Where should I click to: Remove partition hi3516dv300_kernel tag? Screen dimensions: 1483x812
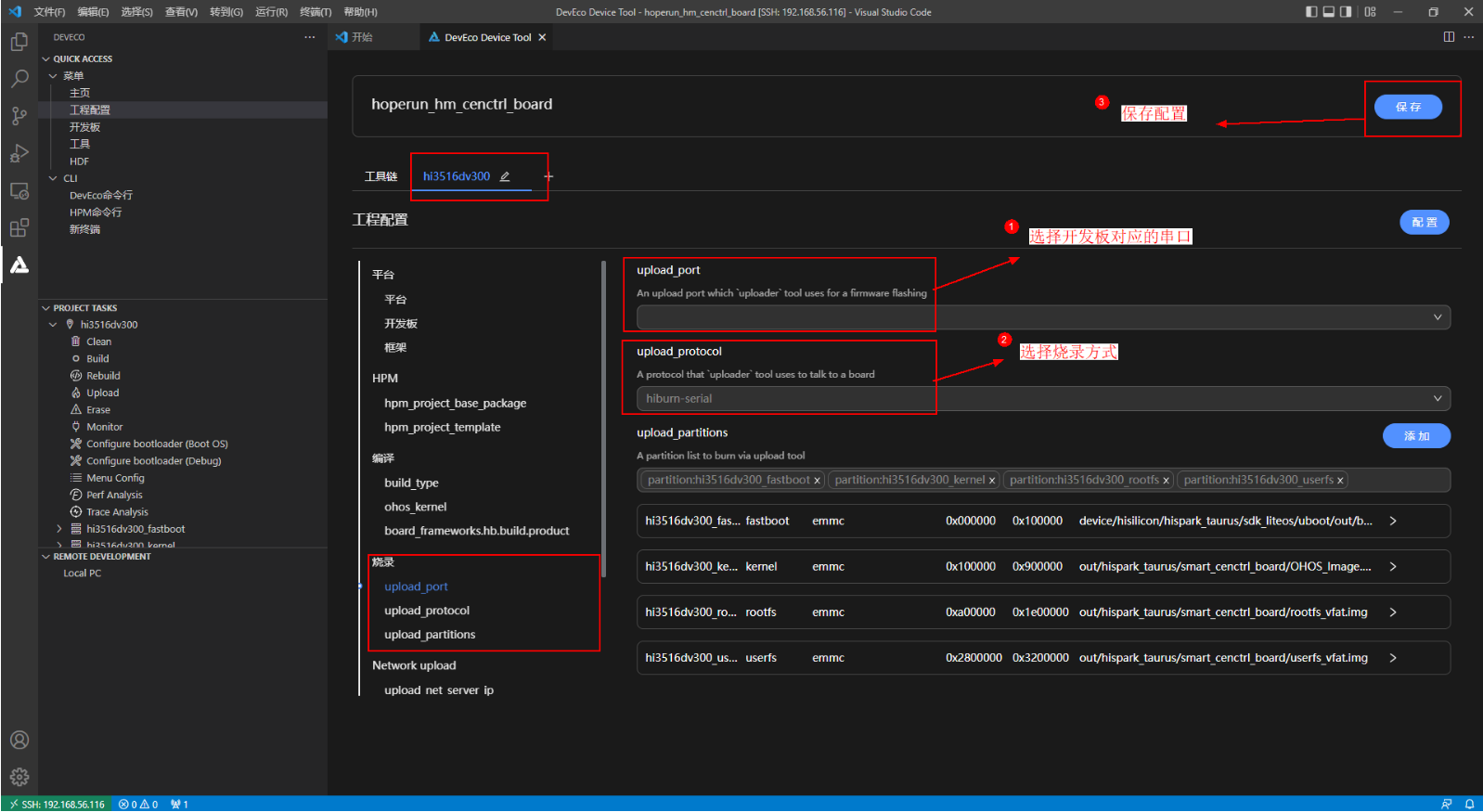(992, 481)
